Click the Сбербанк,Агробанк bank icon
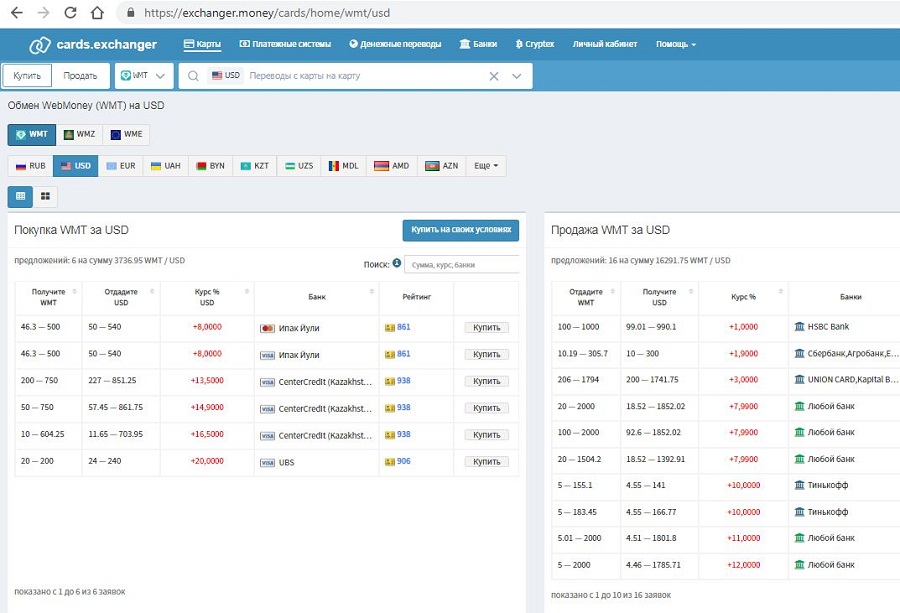The image size is (900, 613). [799, 353]
